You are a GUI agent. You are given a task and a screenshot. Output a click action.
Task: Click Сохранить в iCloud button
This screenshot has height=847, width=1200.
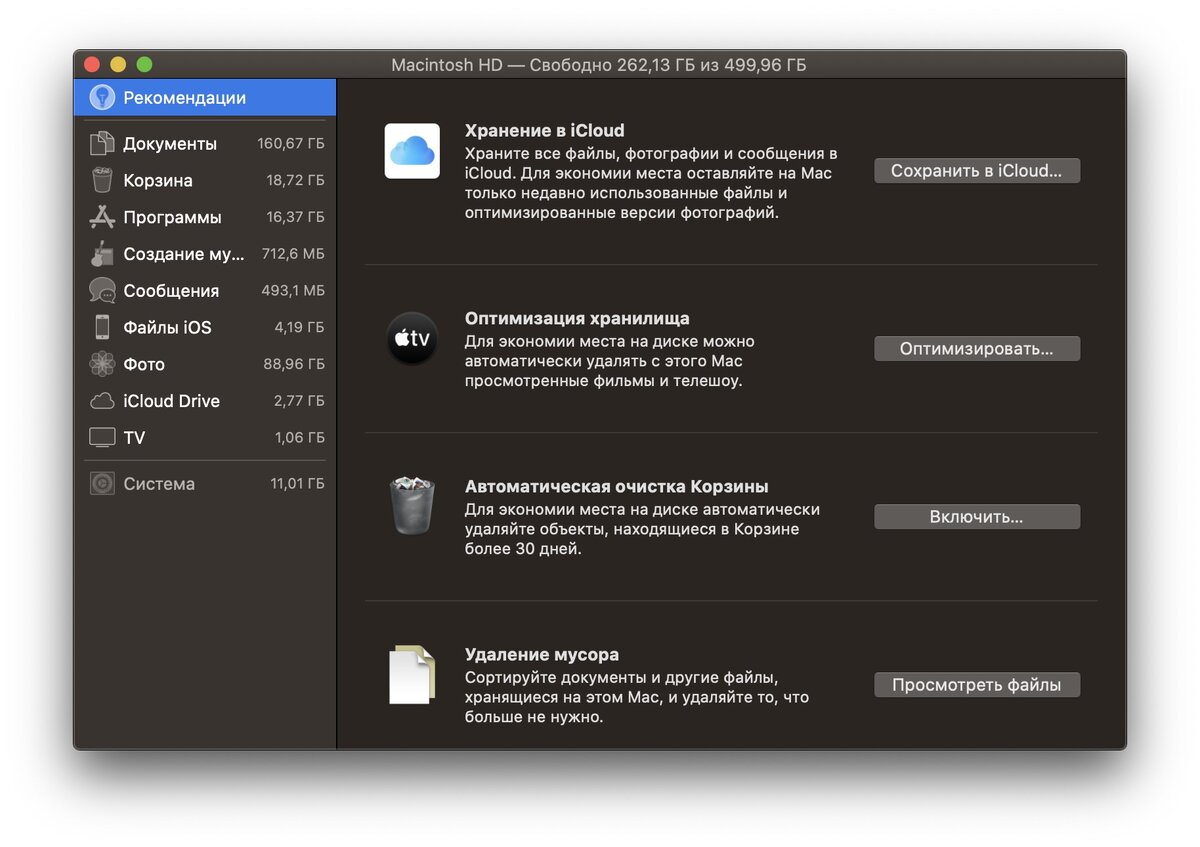976,170
